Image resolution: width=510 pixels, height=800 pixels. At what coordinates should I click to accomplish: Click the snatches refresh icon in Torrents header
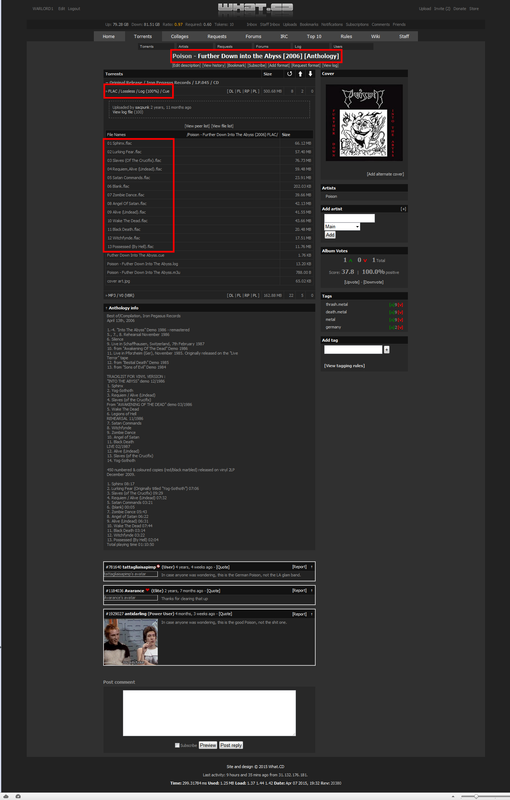coord(290,74)
